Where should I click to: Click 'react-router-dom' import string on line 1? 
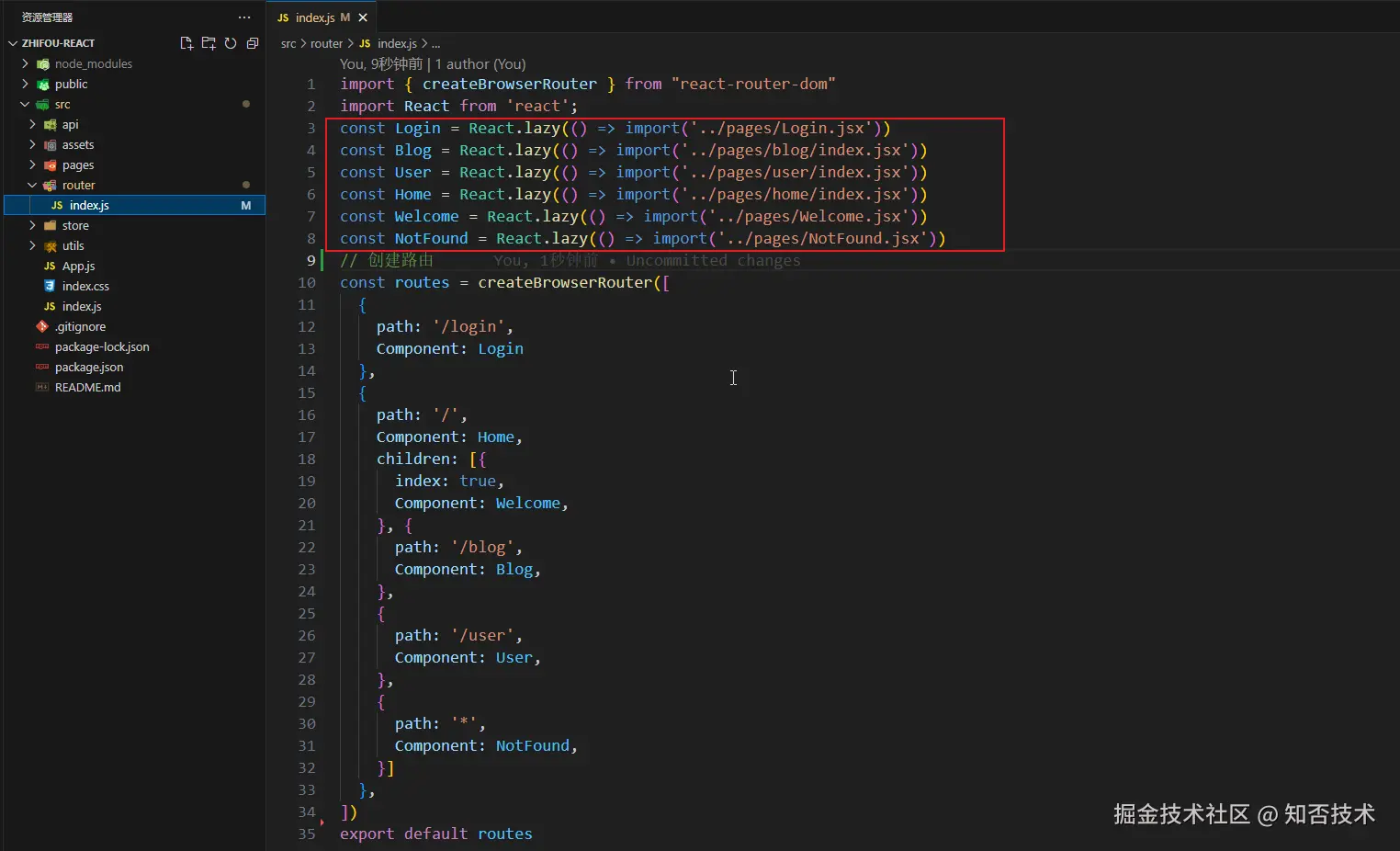pos(753,84)
